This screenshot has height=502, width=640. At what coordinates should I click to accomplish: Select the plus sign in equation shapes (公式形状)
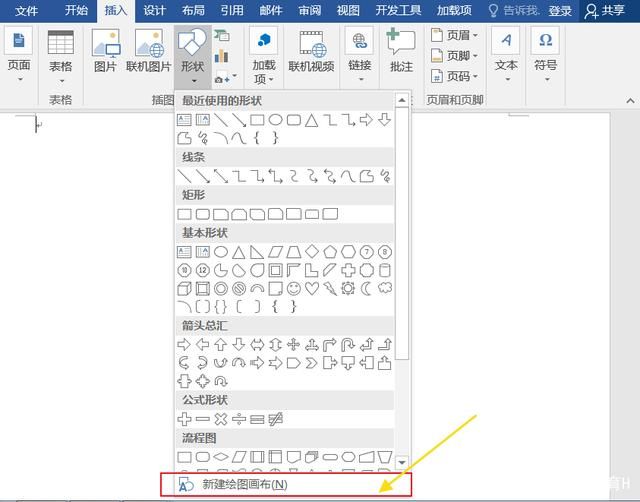tap(184, 419)
